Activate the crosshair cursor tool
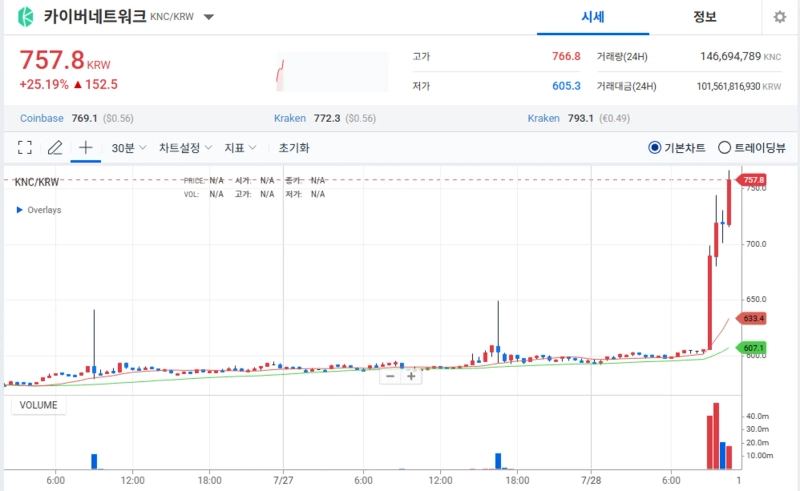800x491 pixels. [86, 148]
